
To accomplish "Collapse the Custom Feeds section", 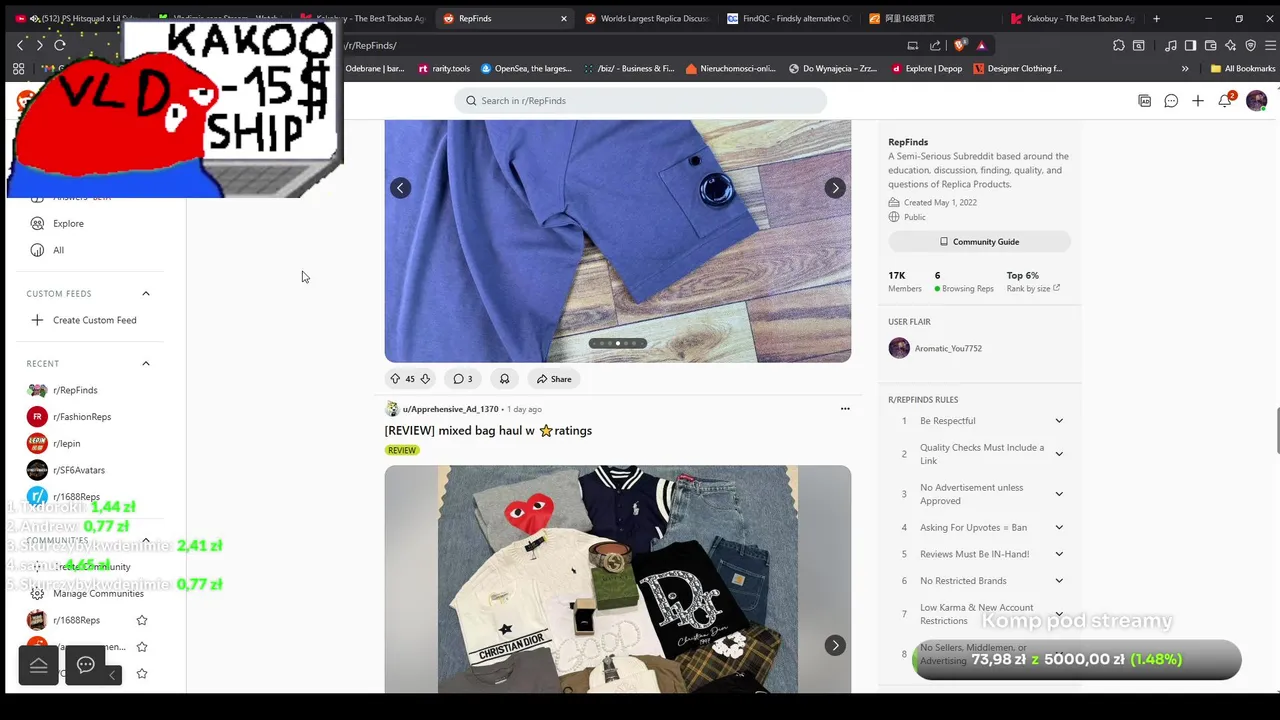I will coord(145,293).
